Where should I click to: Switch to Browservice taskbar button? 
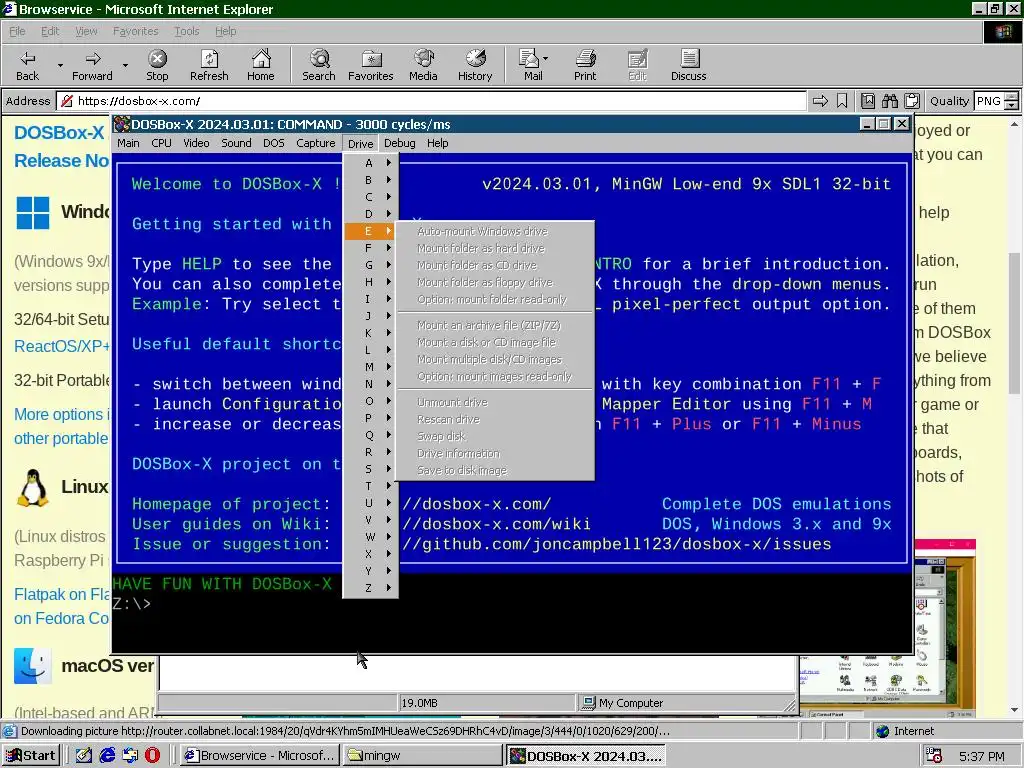coord(260,756)
